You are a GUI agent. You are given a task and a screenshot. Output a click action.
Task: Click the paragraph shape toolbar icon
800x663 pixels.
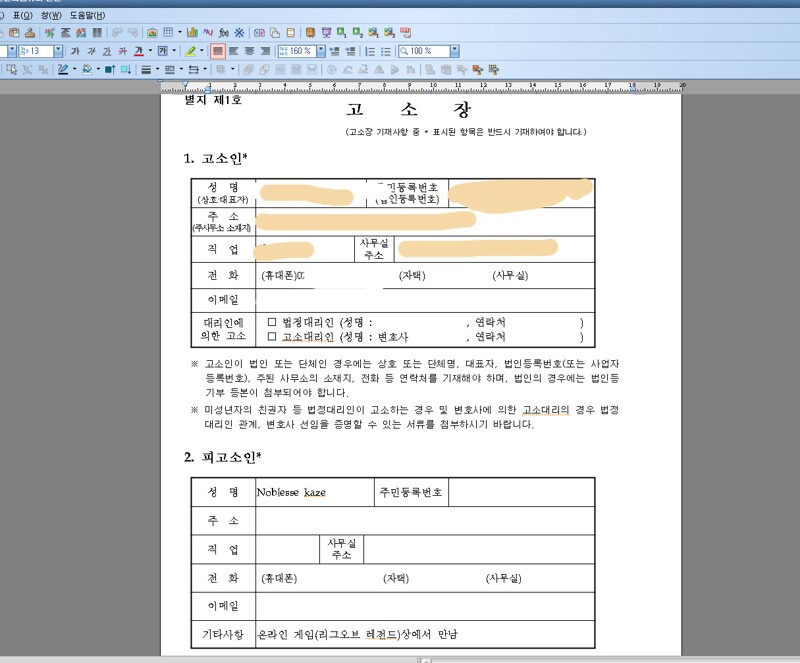(65, 33)
